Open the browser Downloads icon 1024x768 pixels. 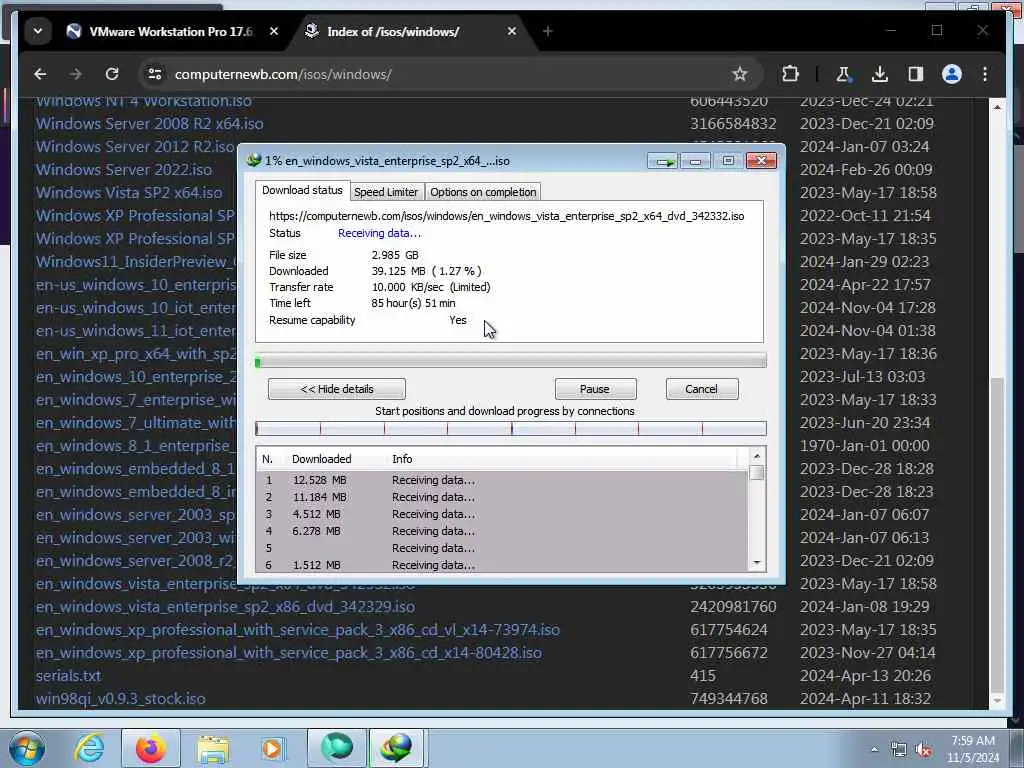coord(880,74)
